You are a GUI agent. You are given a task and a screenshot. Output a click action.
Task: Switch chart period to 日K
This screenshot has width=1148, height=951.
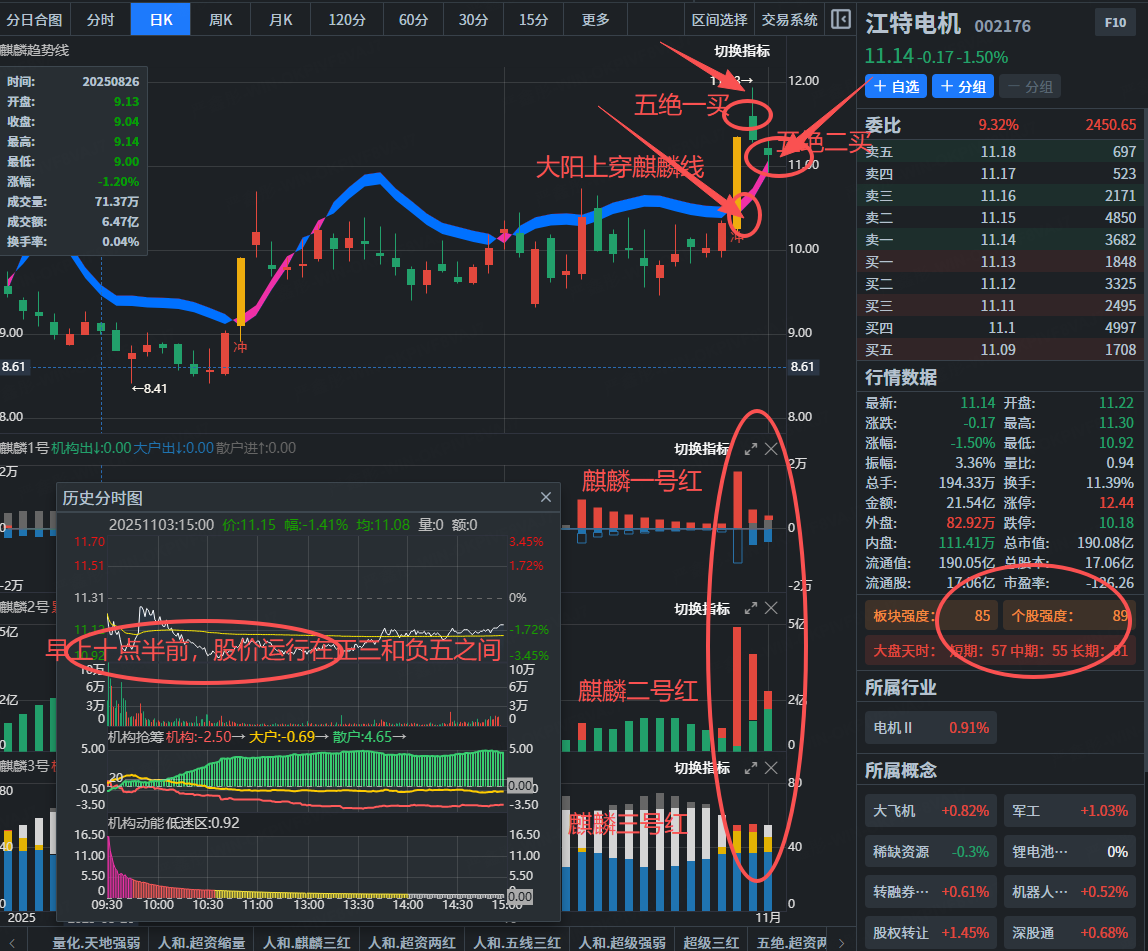160,19
